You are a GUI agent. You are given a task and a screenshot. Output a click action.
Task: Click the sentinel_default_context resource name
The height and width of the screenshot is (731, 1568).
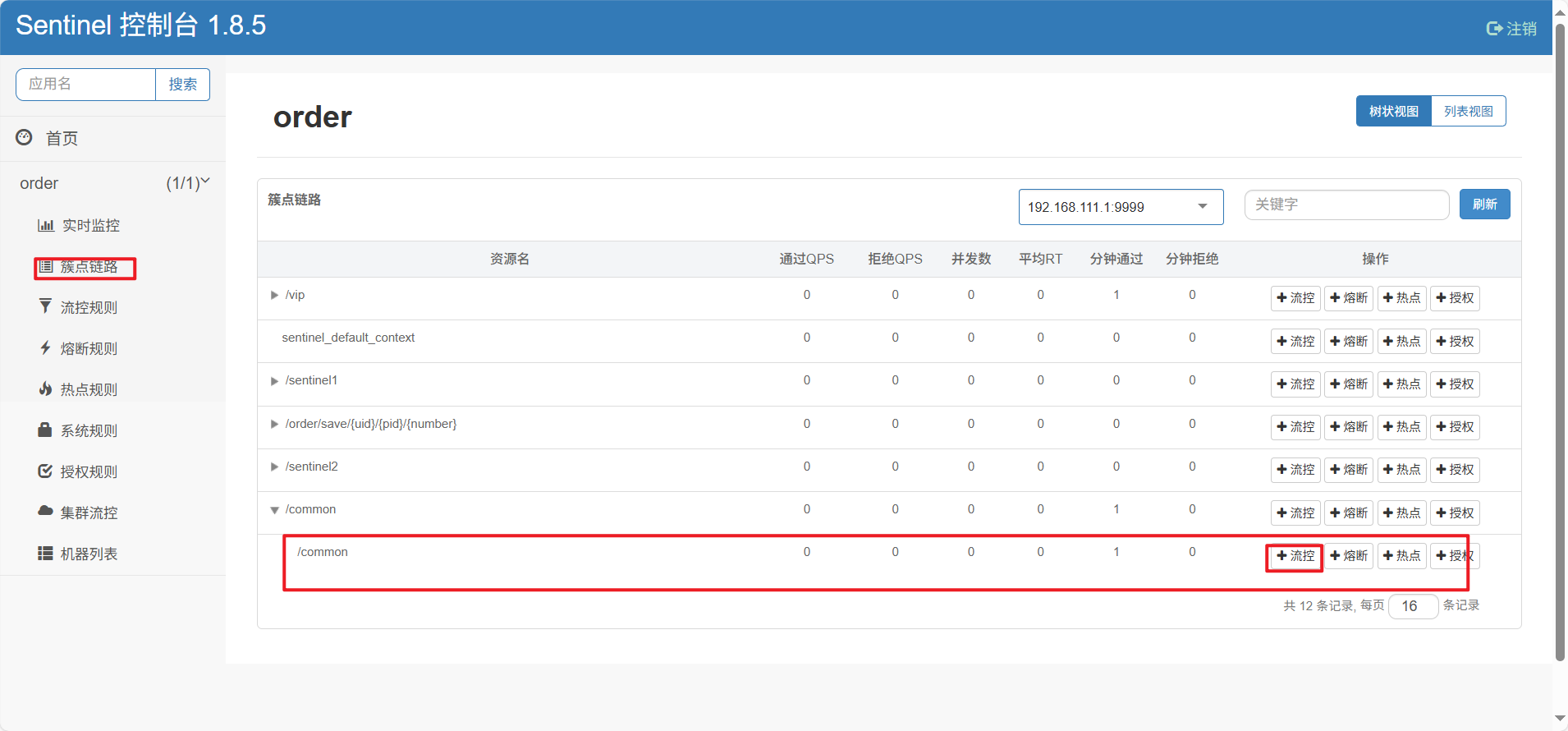348,338
